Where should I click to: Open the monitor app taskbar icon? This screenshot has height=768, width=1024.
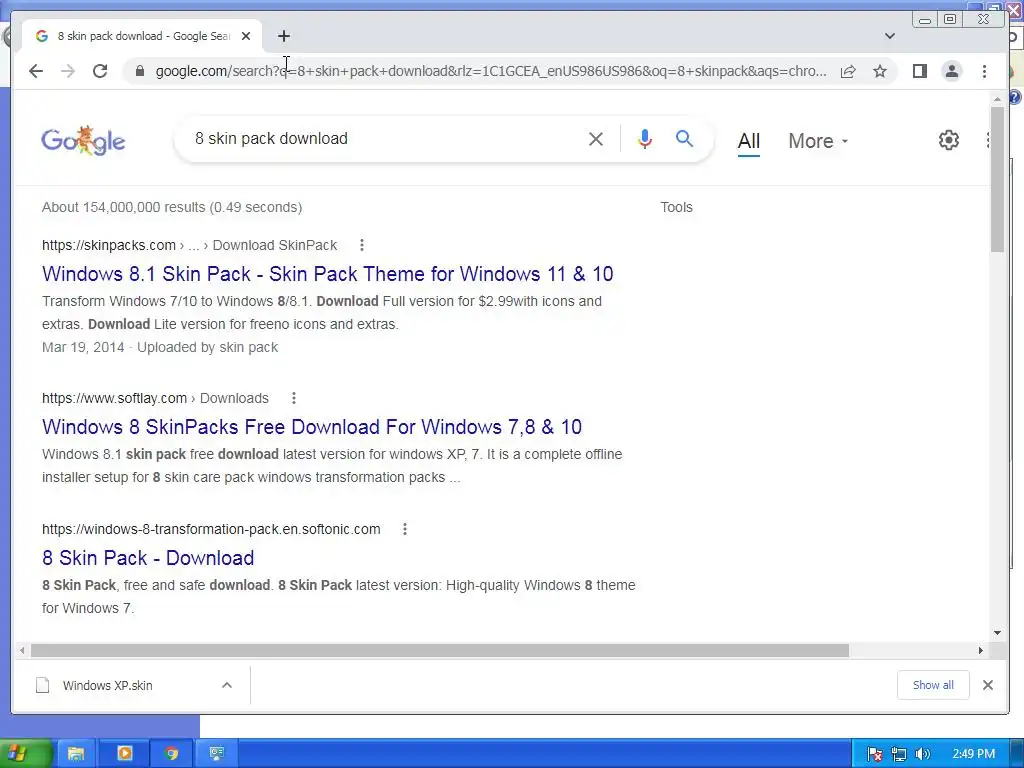(217, 754)
